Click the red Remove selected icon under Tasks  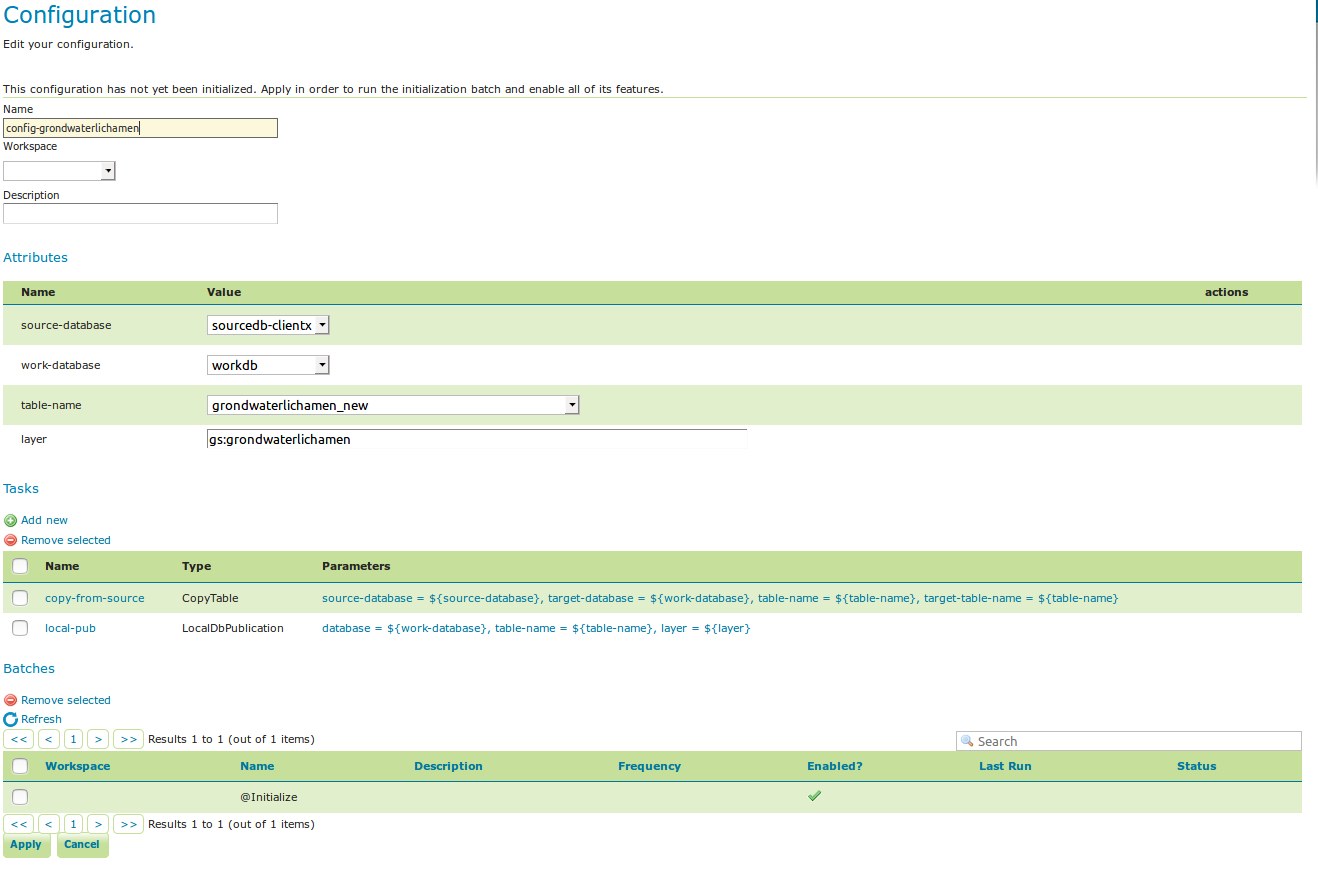(x=10, y=540)
